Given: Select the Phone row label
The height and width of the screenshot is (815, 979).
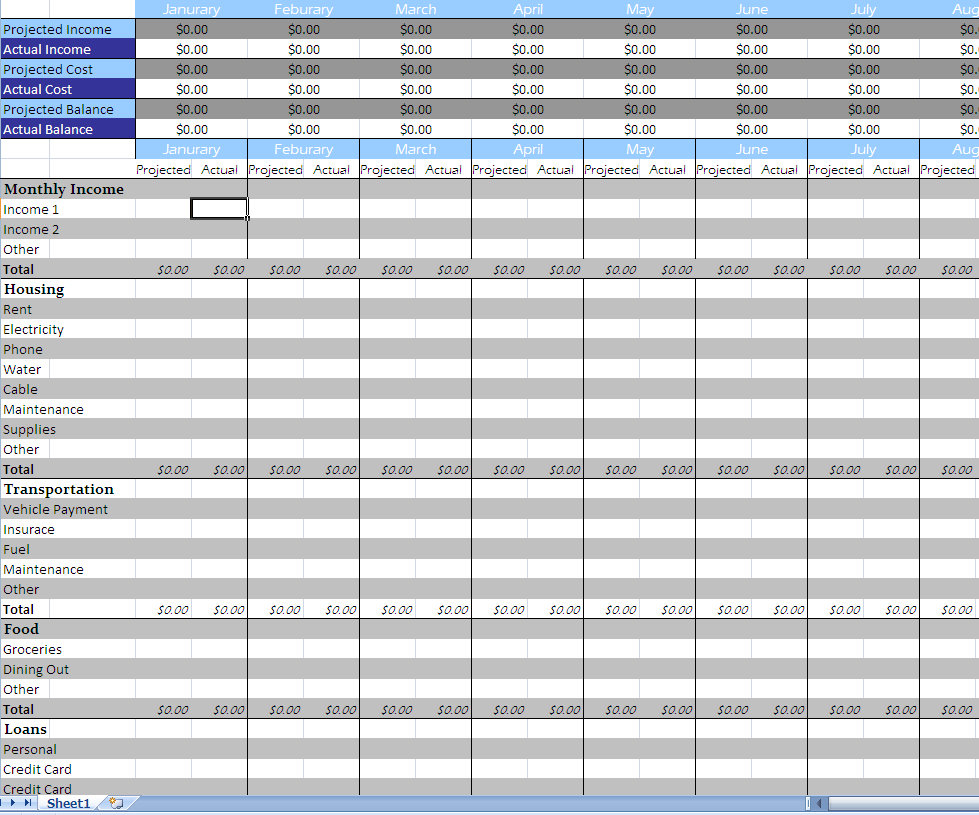Looking at the screenshot, I should (x=23, y=349).
